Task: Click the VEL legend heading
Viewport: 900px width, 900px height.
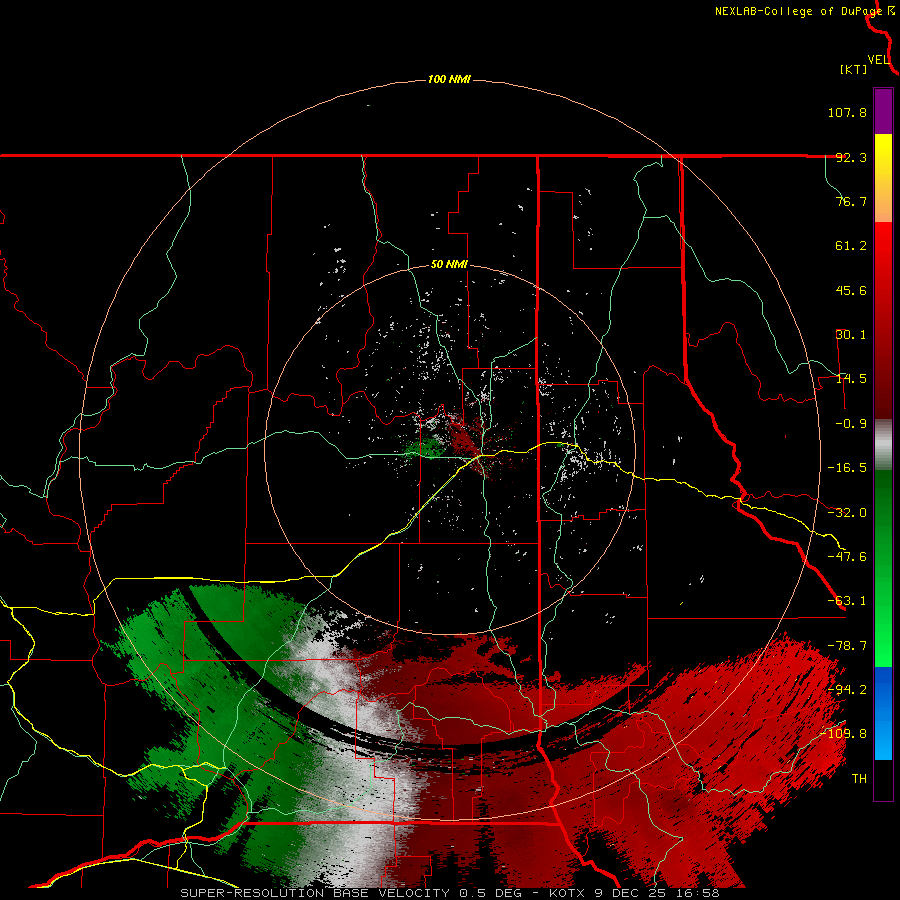Action: coord(879,60)
